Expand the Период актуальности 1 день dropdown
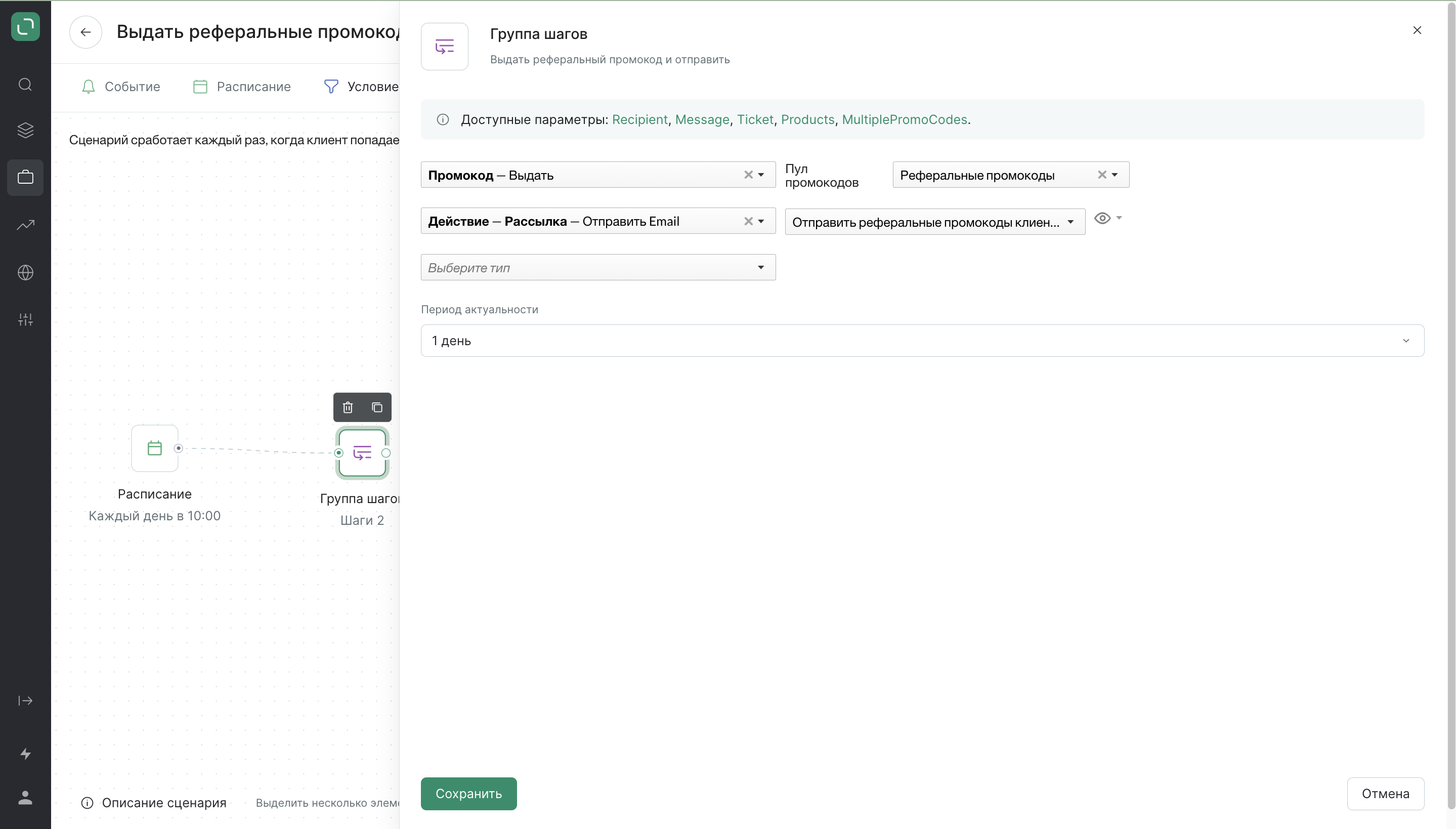1456x829 pixels. coord(922,341)
